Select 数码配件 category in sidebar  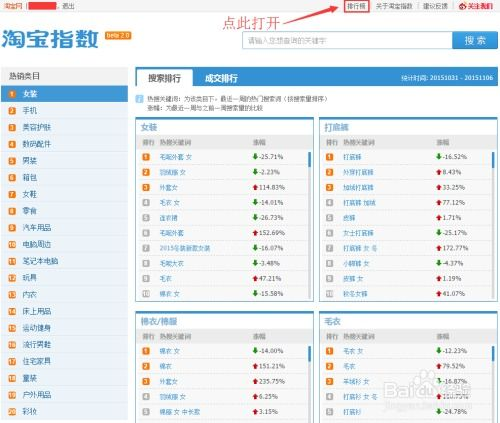[x=64, y=144]
